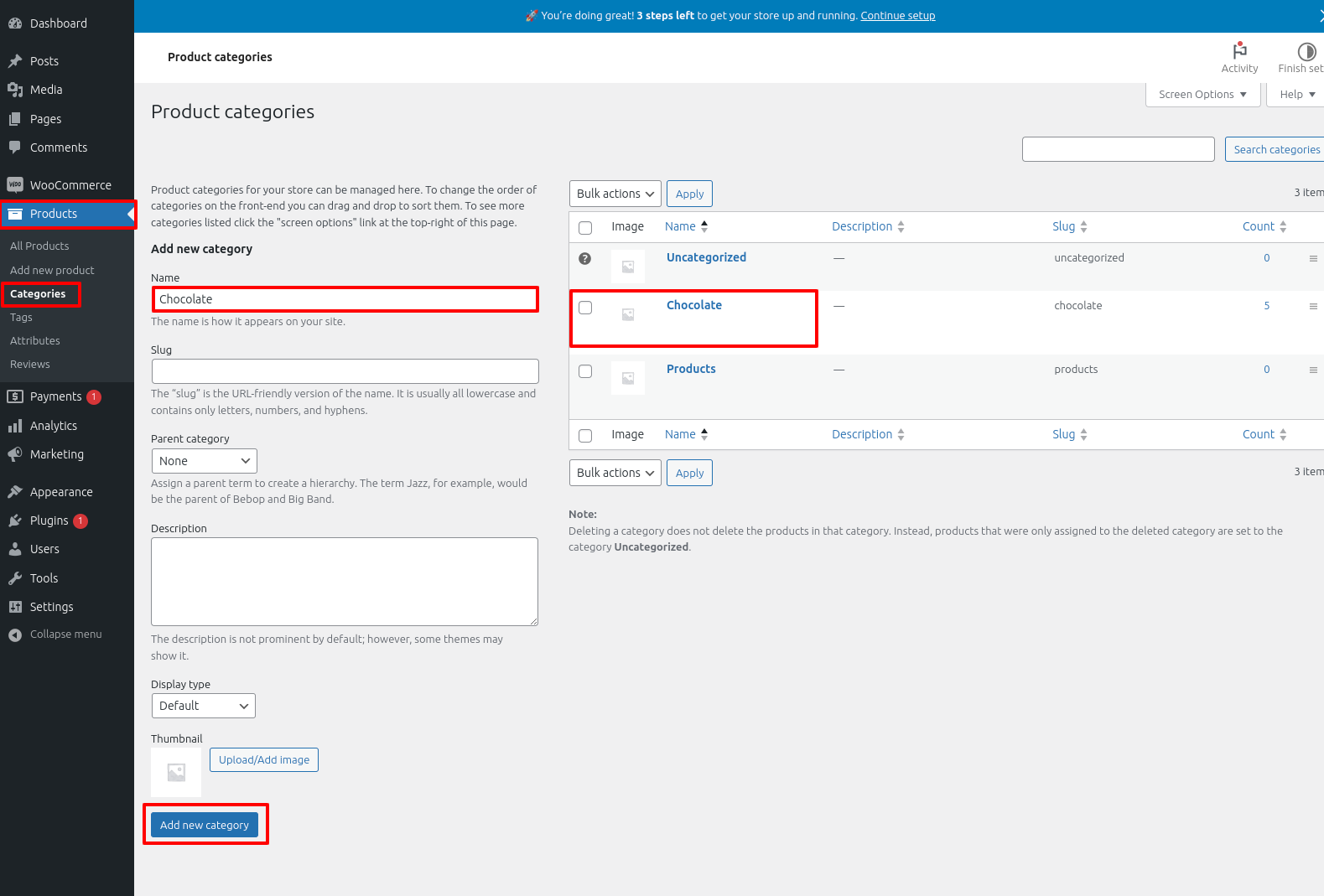Click the drag handle for Chocolate row
This screenshot has width=1324, height=896.
(1313, 306)
